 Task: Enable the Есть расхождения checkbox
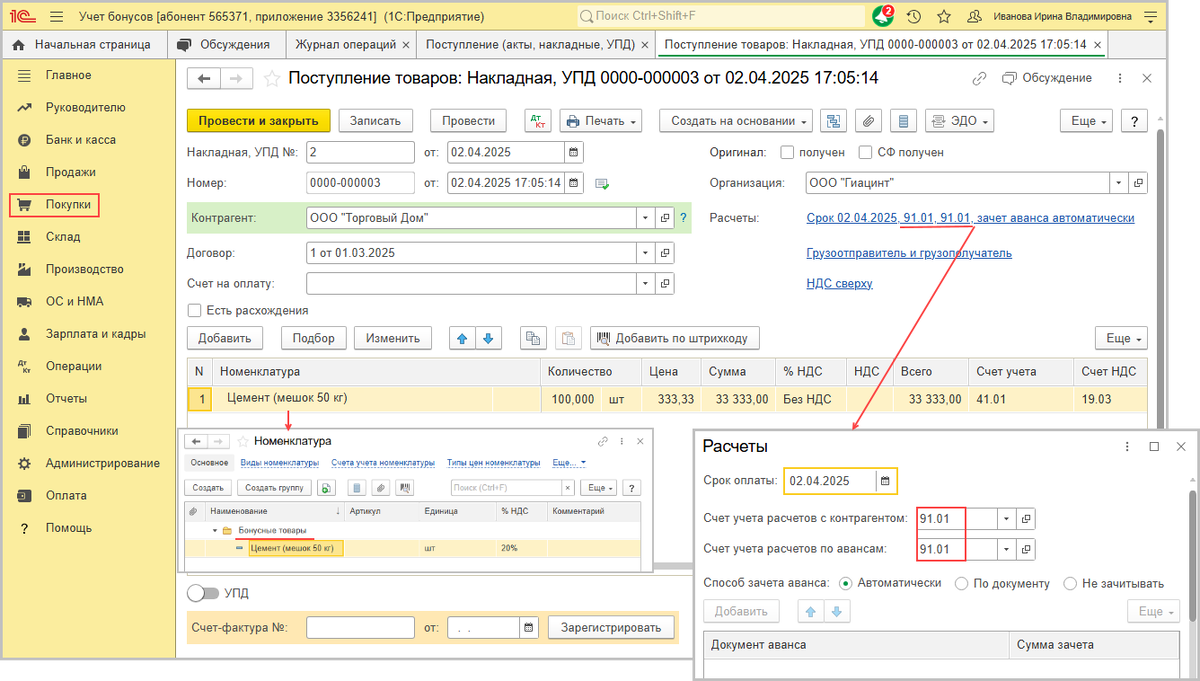[x=194, y=310]
